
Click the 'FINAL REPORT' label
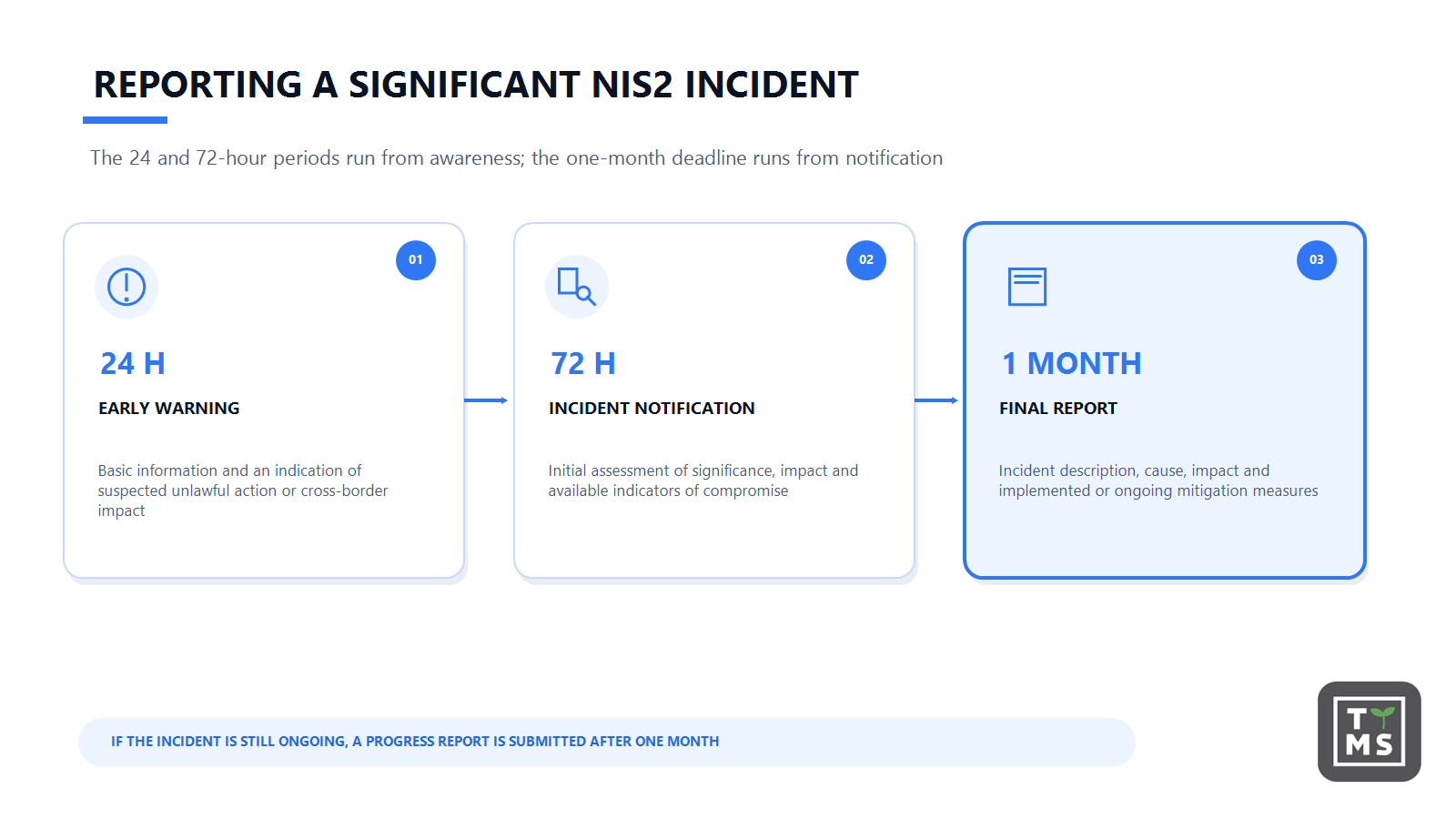[x=1058, y=409]
